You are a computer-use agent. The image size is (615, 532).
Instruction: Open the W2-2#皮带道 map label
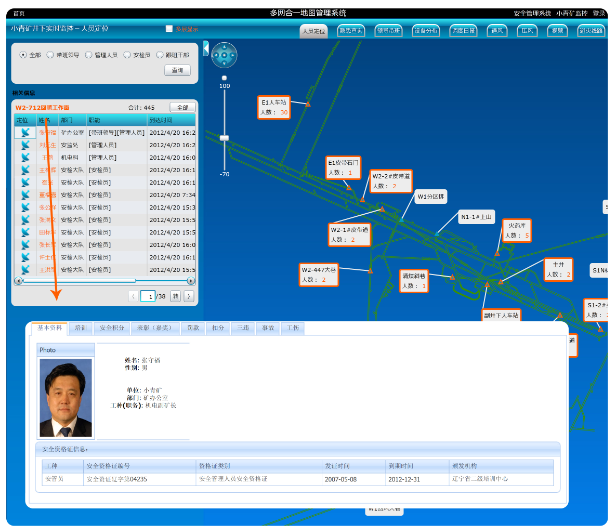[391, 181]
